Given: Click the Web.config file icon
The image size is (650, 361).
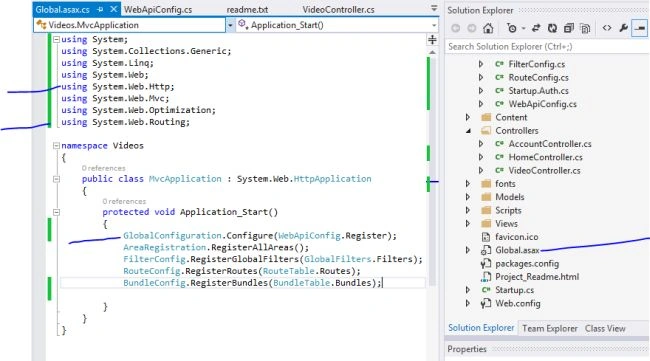Looking at the screenshot, I should point(486,303).
